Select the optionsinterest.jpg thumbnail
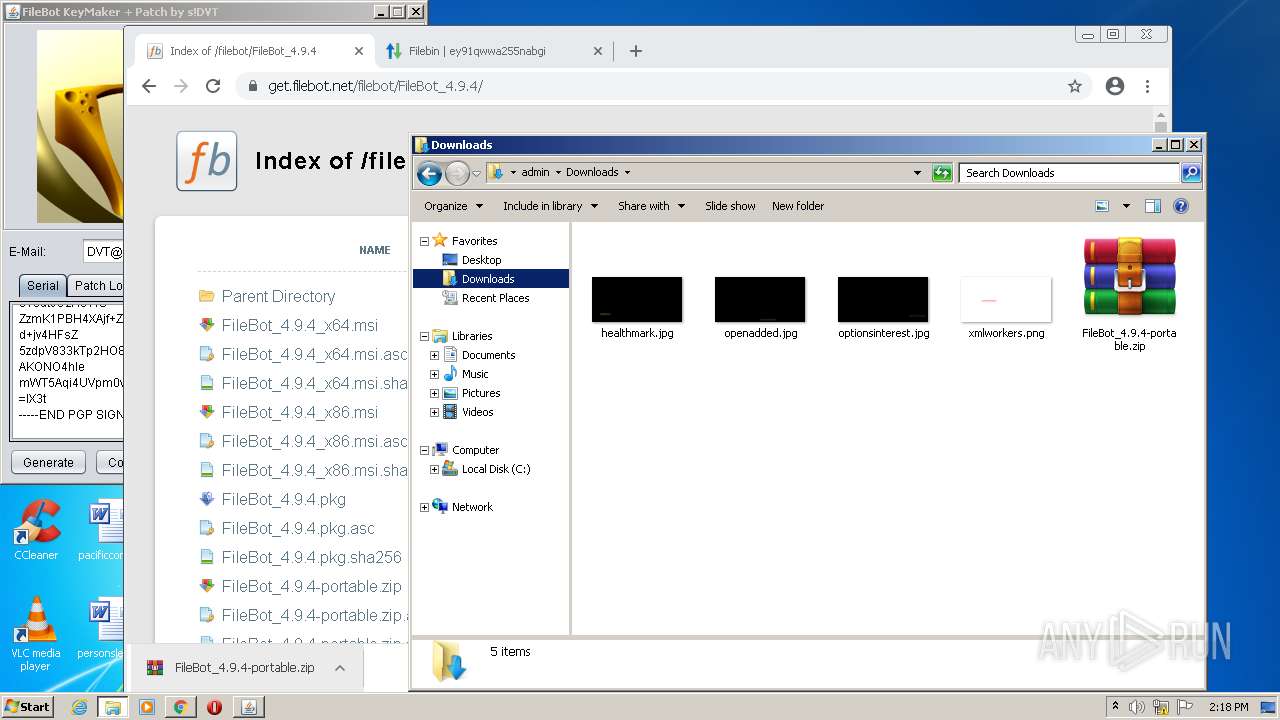 click(x=883, y=300)
